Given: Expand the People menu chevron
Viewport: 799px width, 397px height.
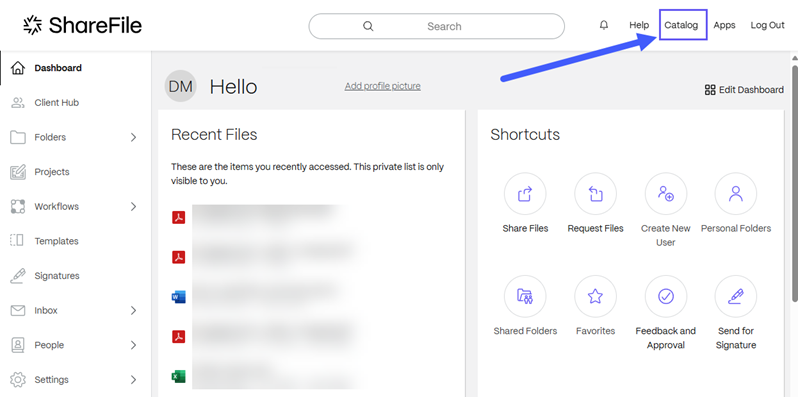Looking at the screenshot, I should (133, 345).
